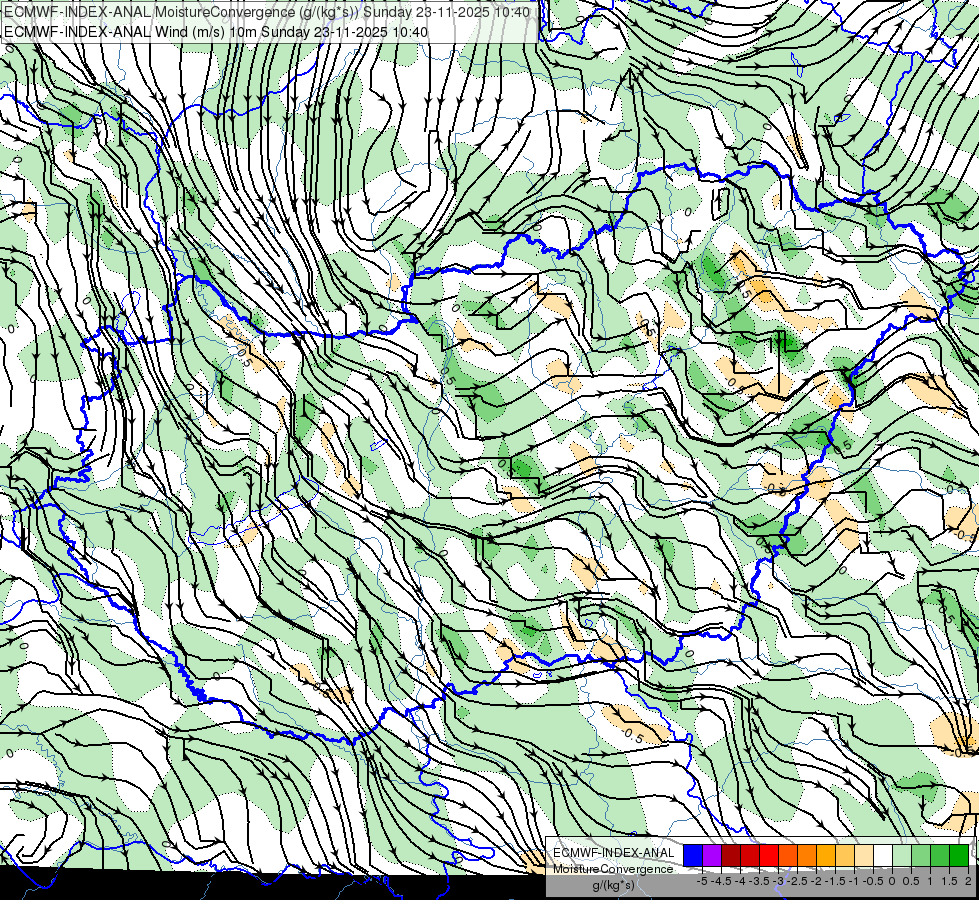Click the 2 legend tick label
The width and height of the screenshot is (979, 900).
(968, 882)
